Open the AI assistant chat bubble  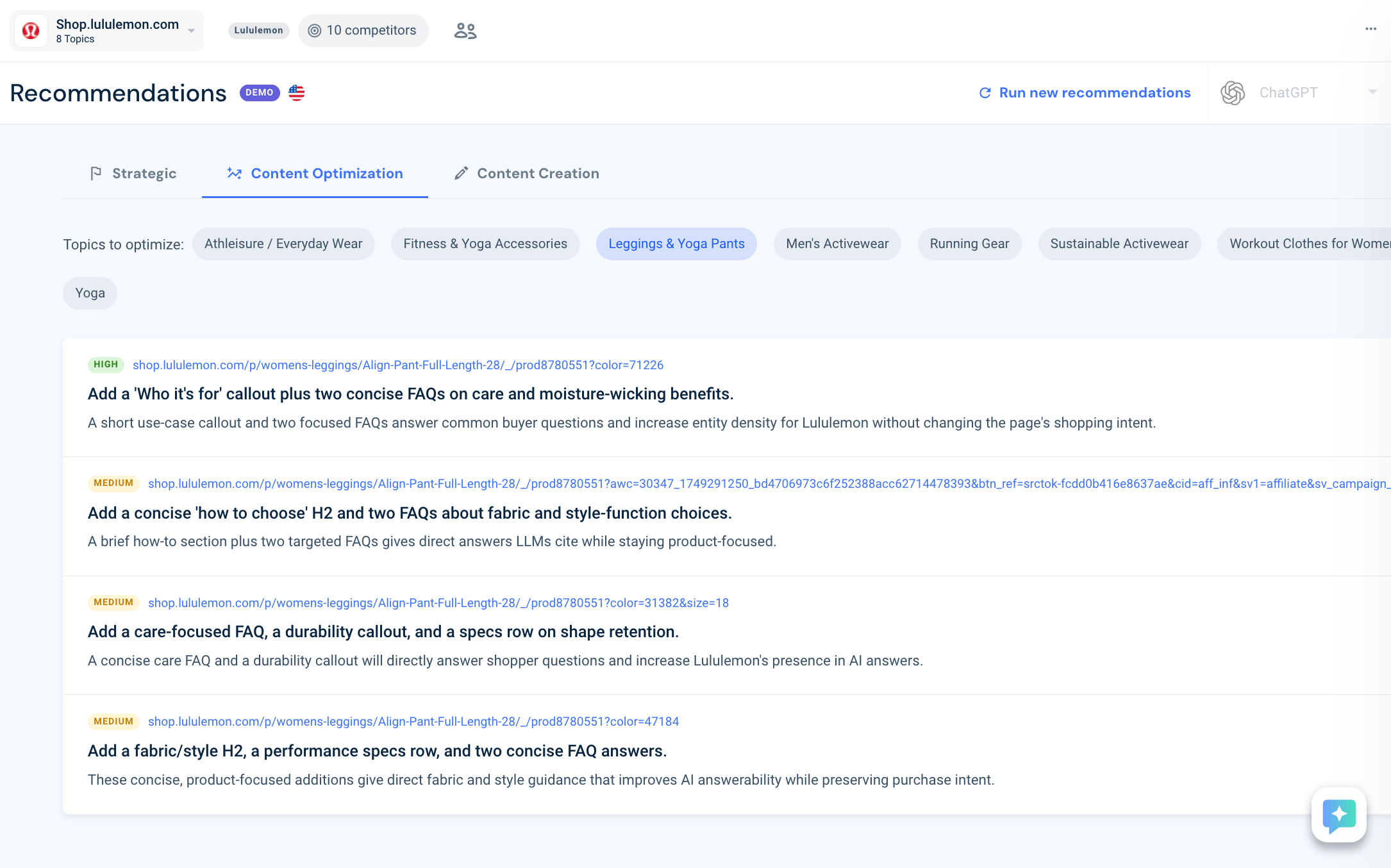click(x=1339, y=815)
